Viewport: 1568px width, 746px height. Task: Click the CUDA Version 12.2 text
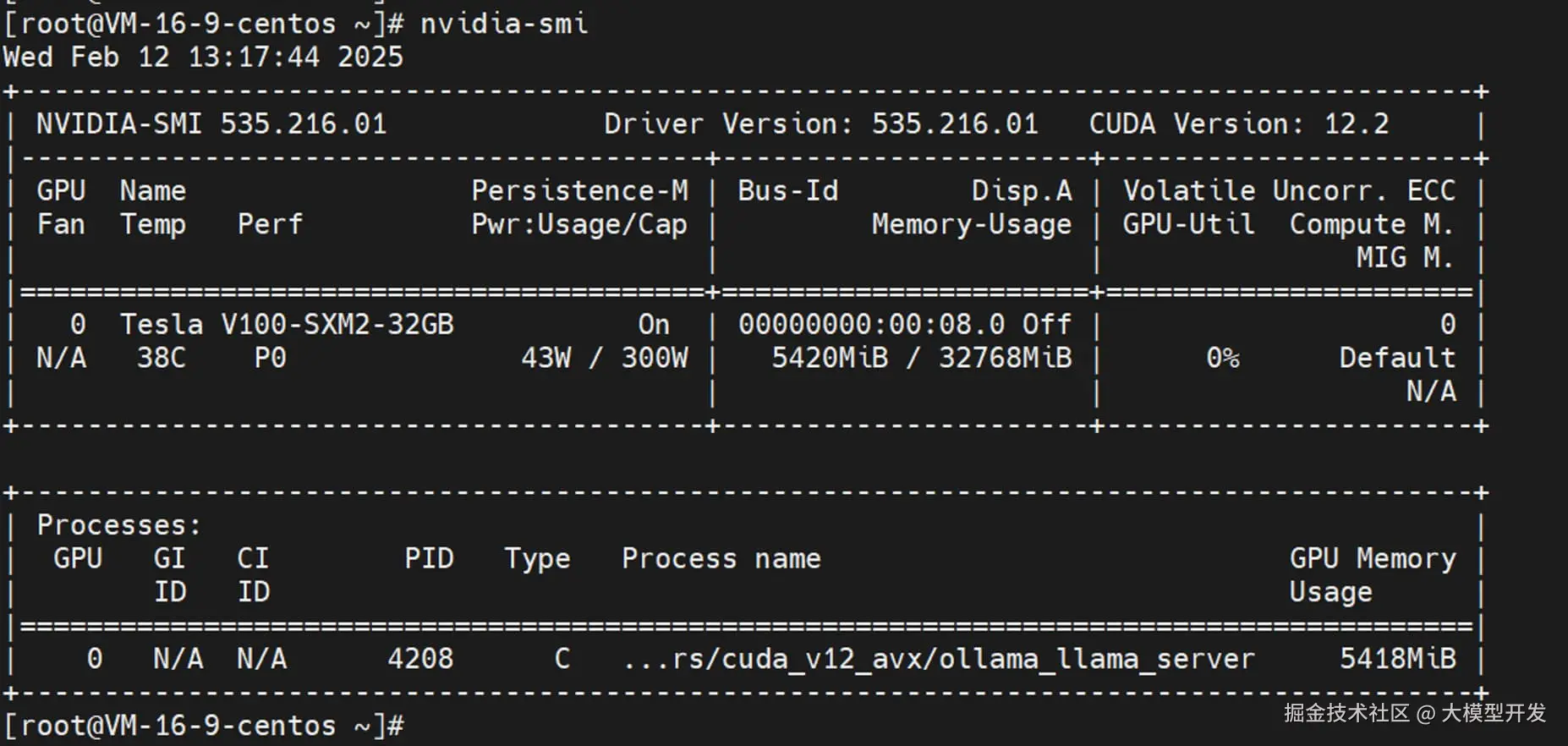coord(1238,124)
